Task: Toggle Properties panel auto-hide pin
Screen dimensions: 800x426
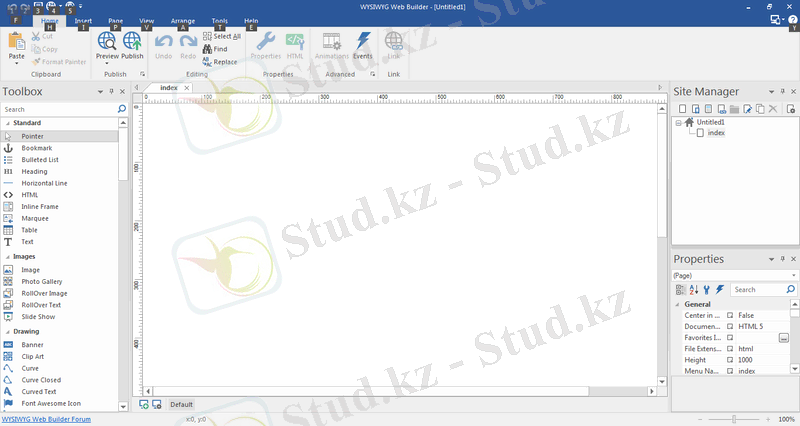Action: 783,259
